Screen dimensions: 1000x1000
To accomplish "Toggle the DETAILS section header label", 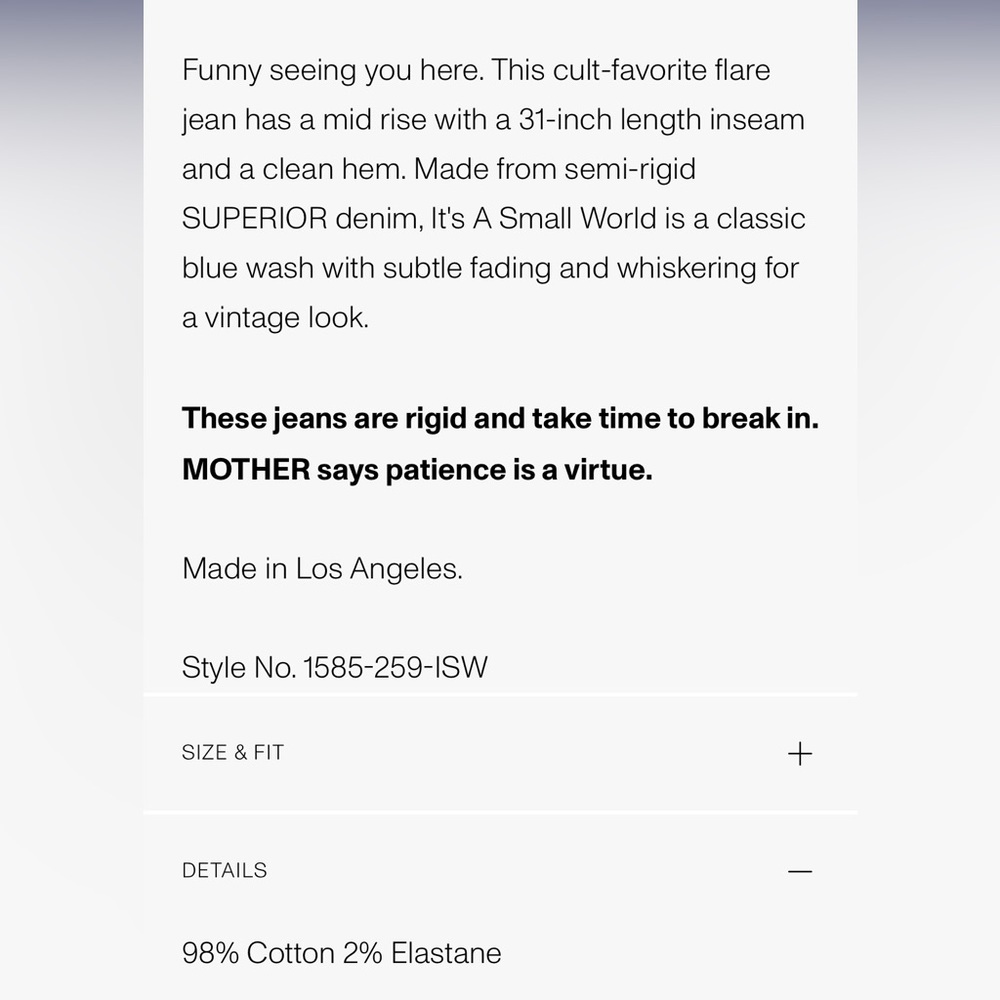I will tap(224, 871).
